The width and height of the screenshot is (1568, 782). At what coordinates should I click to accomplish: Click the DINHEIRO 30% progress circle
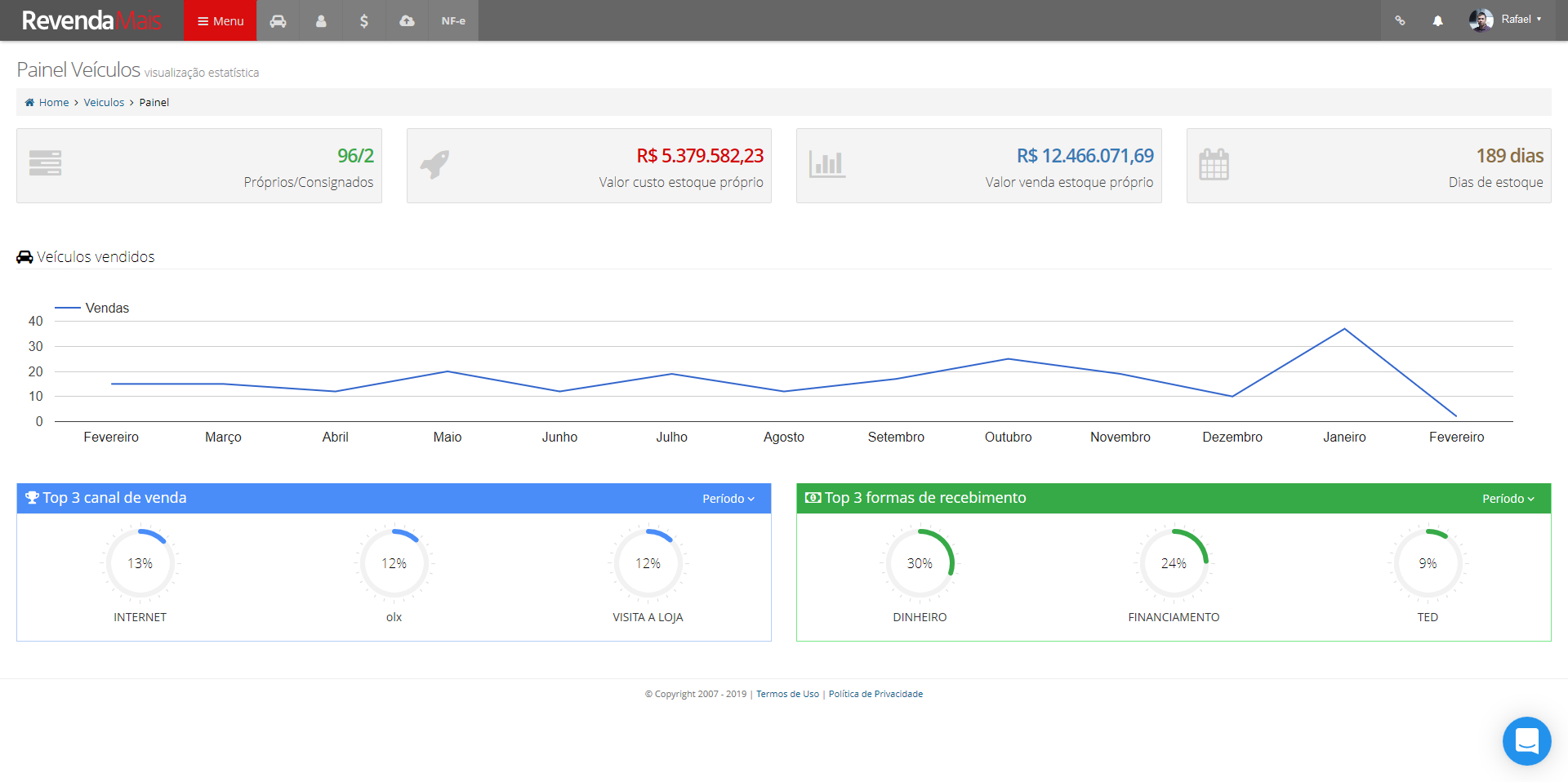(920, 563)
